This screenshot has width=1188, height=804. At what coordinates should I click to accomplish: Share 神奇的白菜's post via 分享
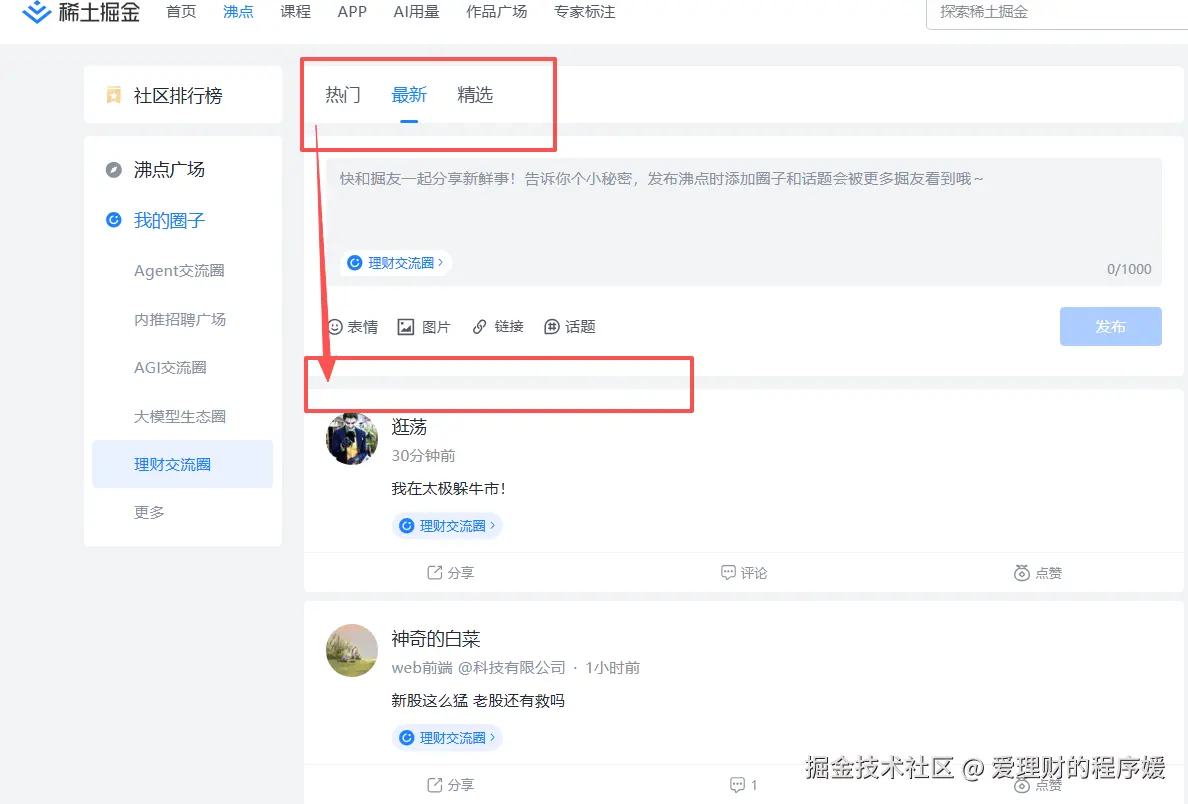click(x=450, y=785)
